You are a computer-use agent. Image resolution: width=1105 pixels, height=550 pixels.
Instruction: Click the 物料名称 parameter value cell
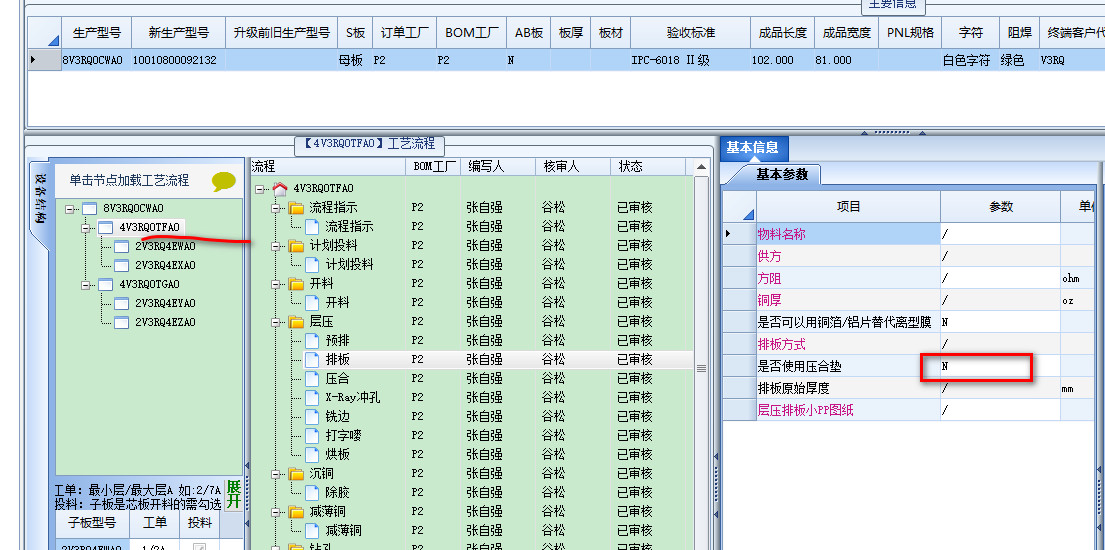(1000, 234)
